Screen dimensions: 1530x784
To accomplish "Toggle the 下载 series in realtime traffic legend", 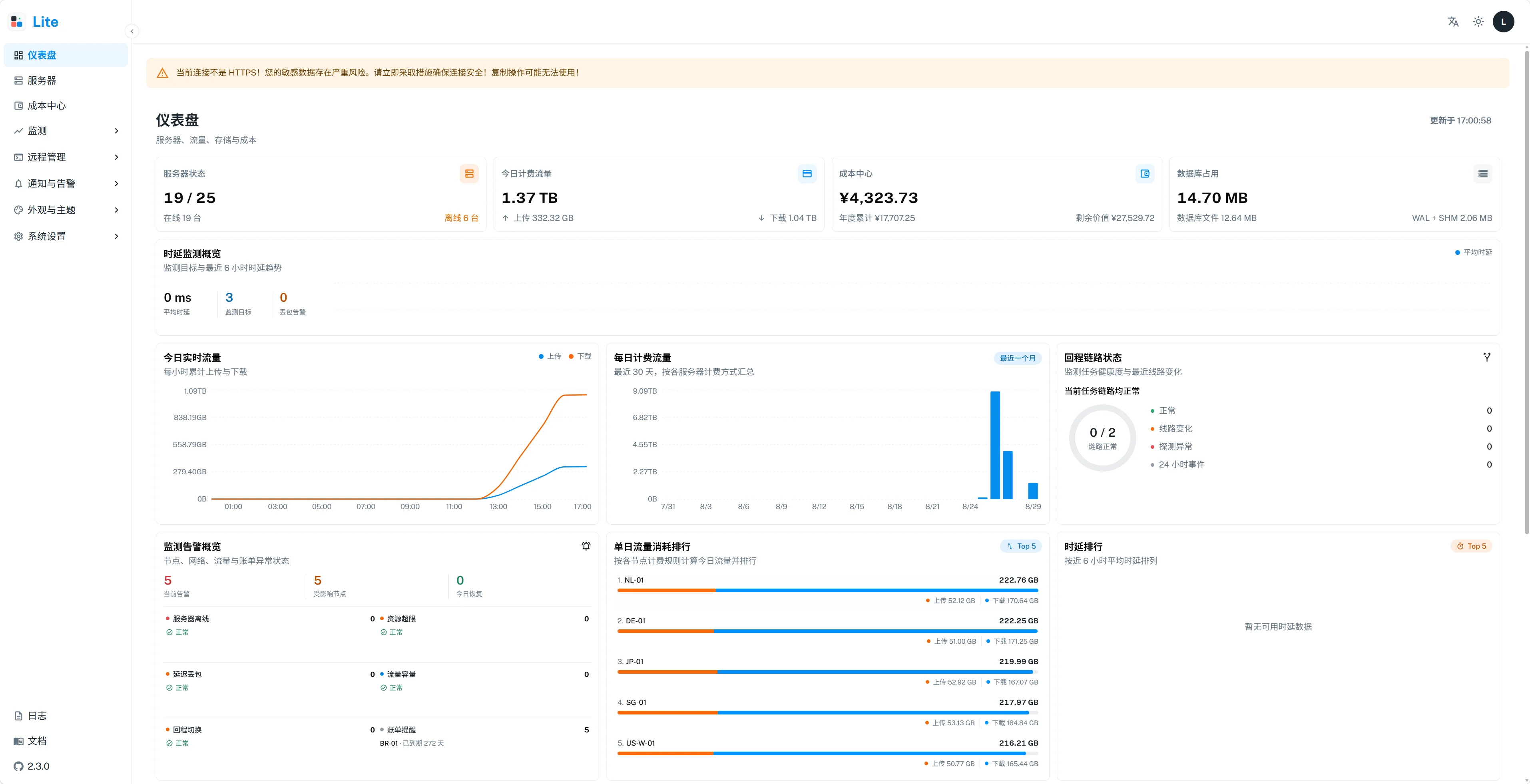I will pos(580,356).
